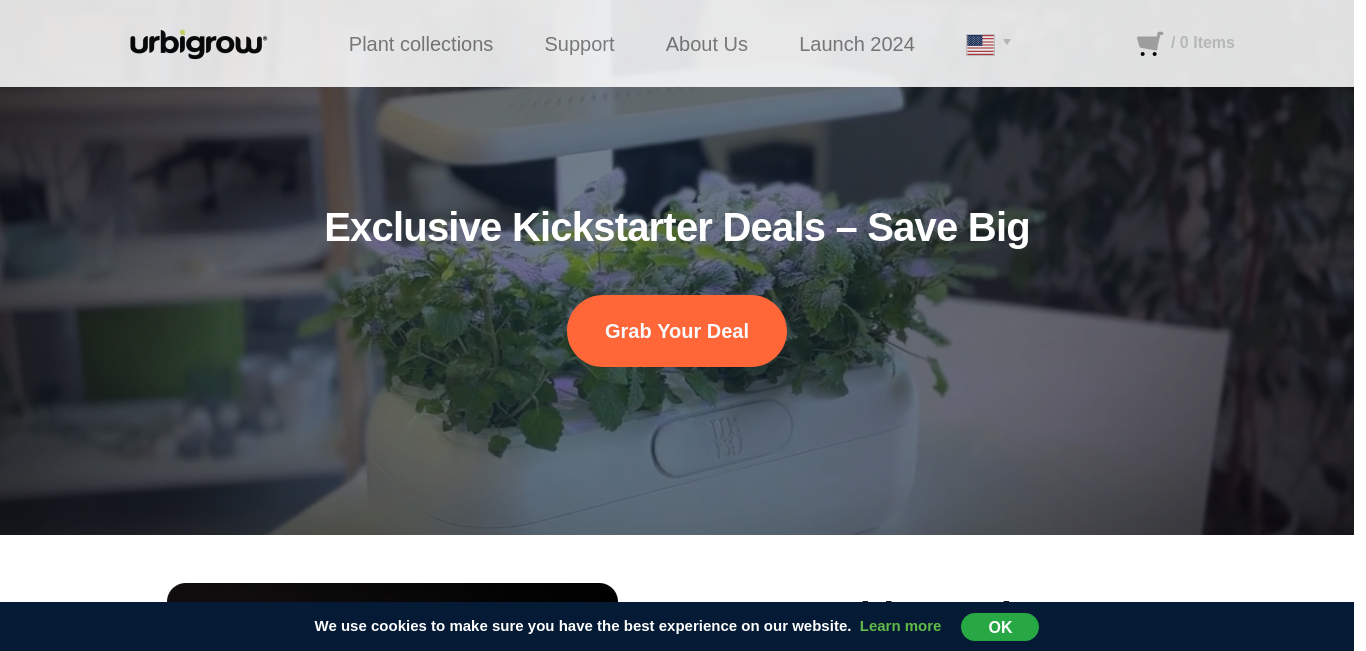Expand the country selector arrow
This screenshot has width=1366, height=651.
(x=1007, y=42)
